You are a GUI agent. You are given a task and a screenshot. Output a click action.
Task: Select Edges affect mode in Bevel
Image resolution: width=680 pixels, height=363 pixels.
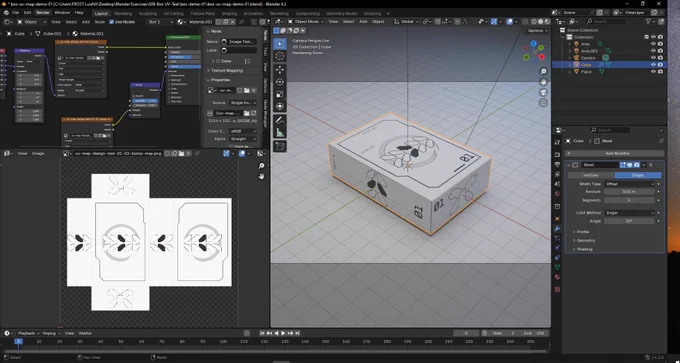(x=638, y=175)
